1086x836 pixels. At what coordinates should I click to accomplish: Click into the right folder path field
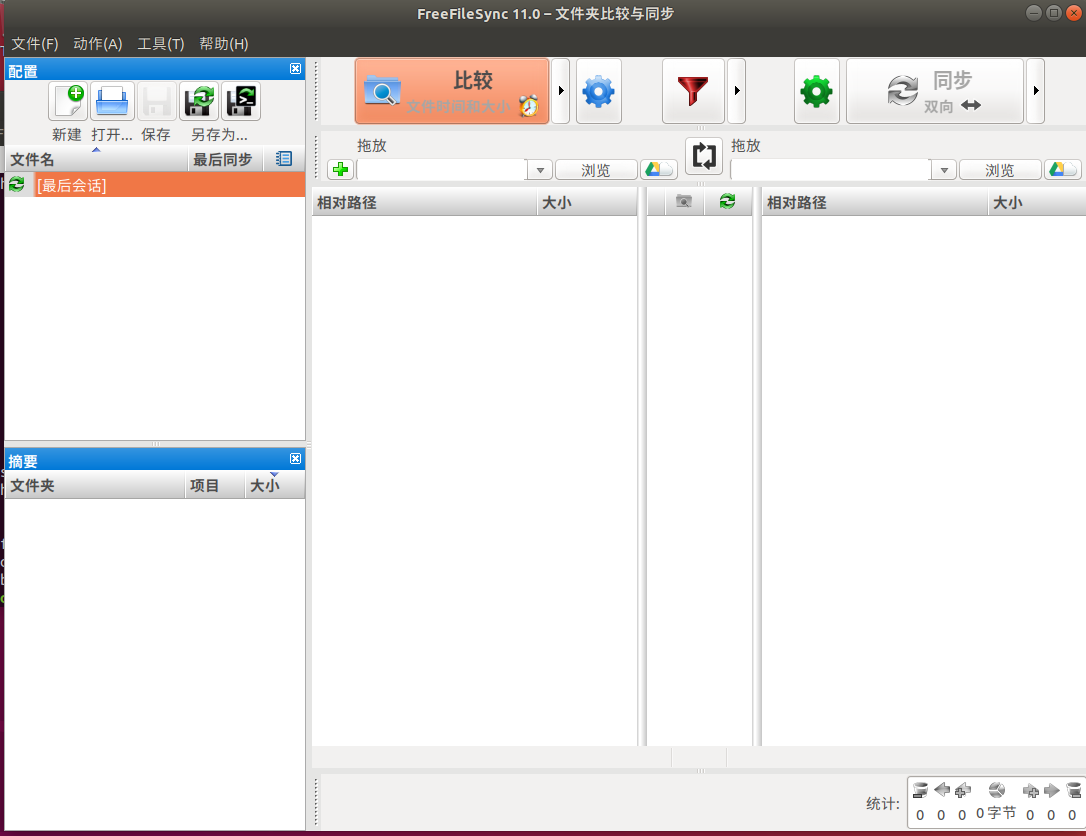pos(830,170)
